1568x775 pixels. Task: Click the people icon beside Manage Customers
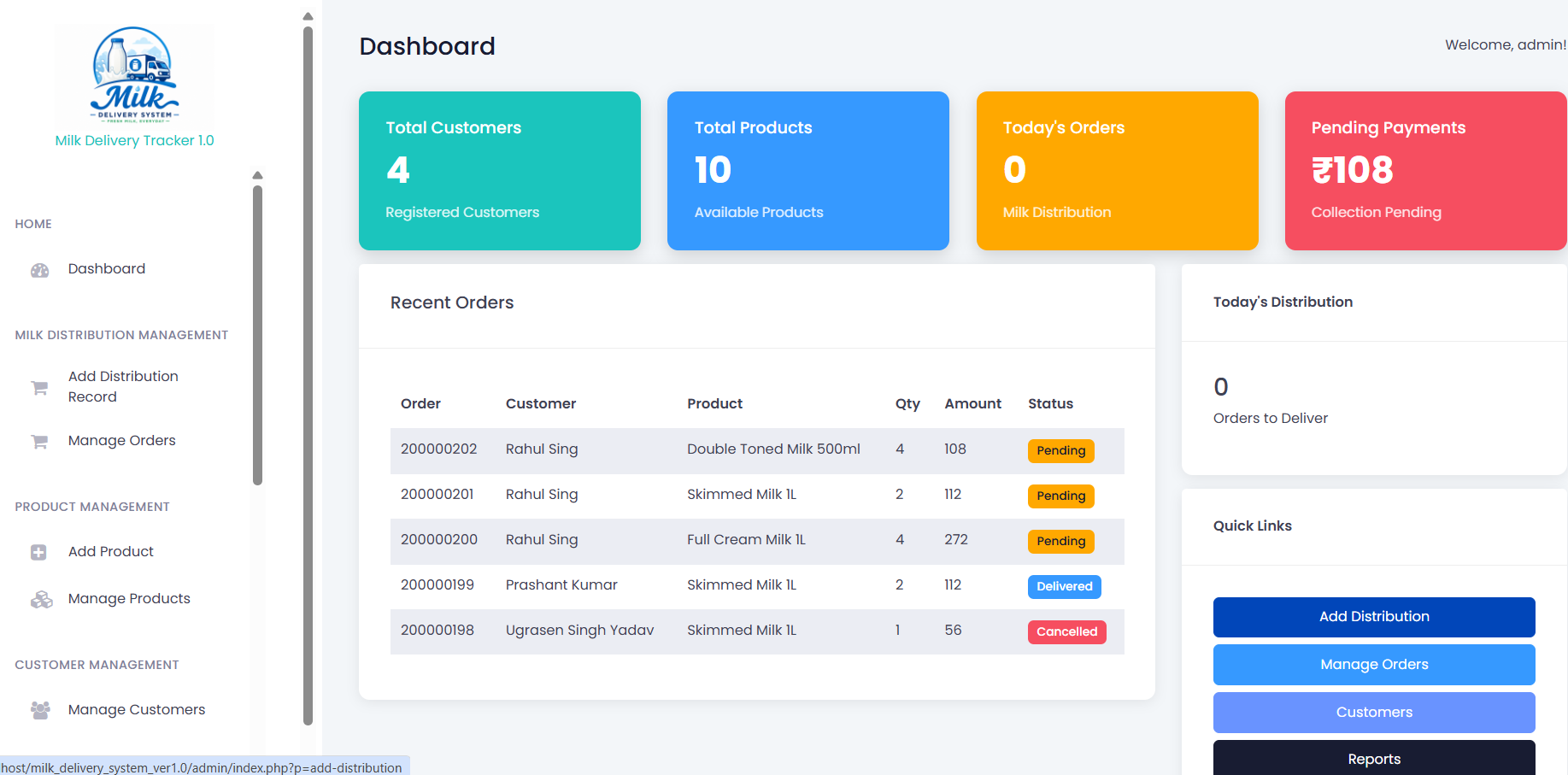click(40, 710)
